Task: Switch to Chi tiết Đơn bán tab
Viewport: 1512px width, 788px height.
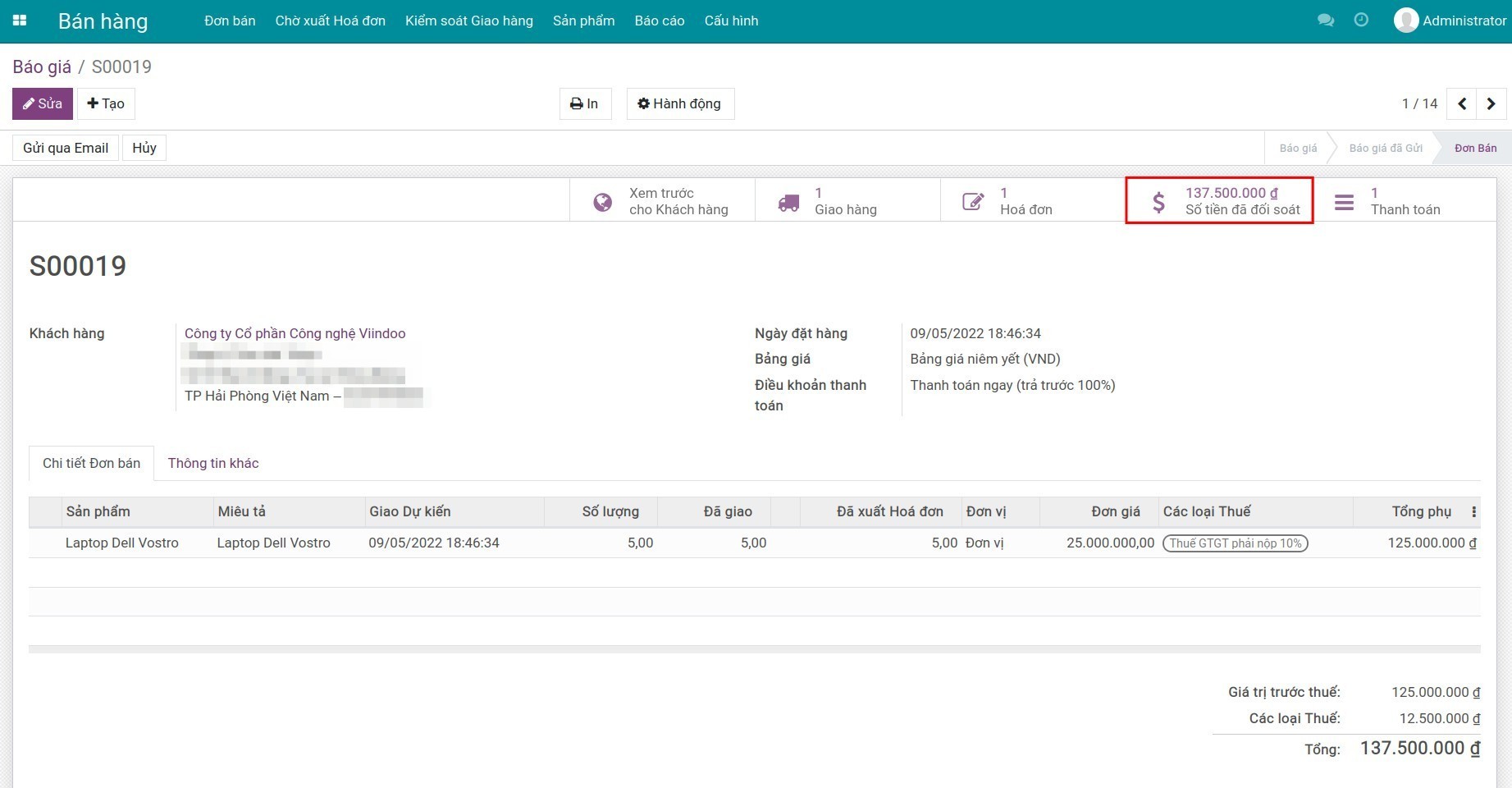Action: click(91, 463)
